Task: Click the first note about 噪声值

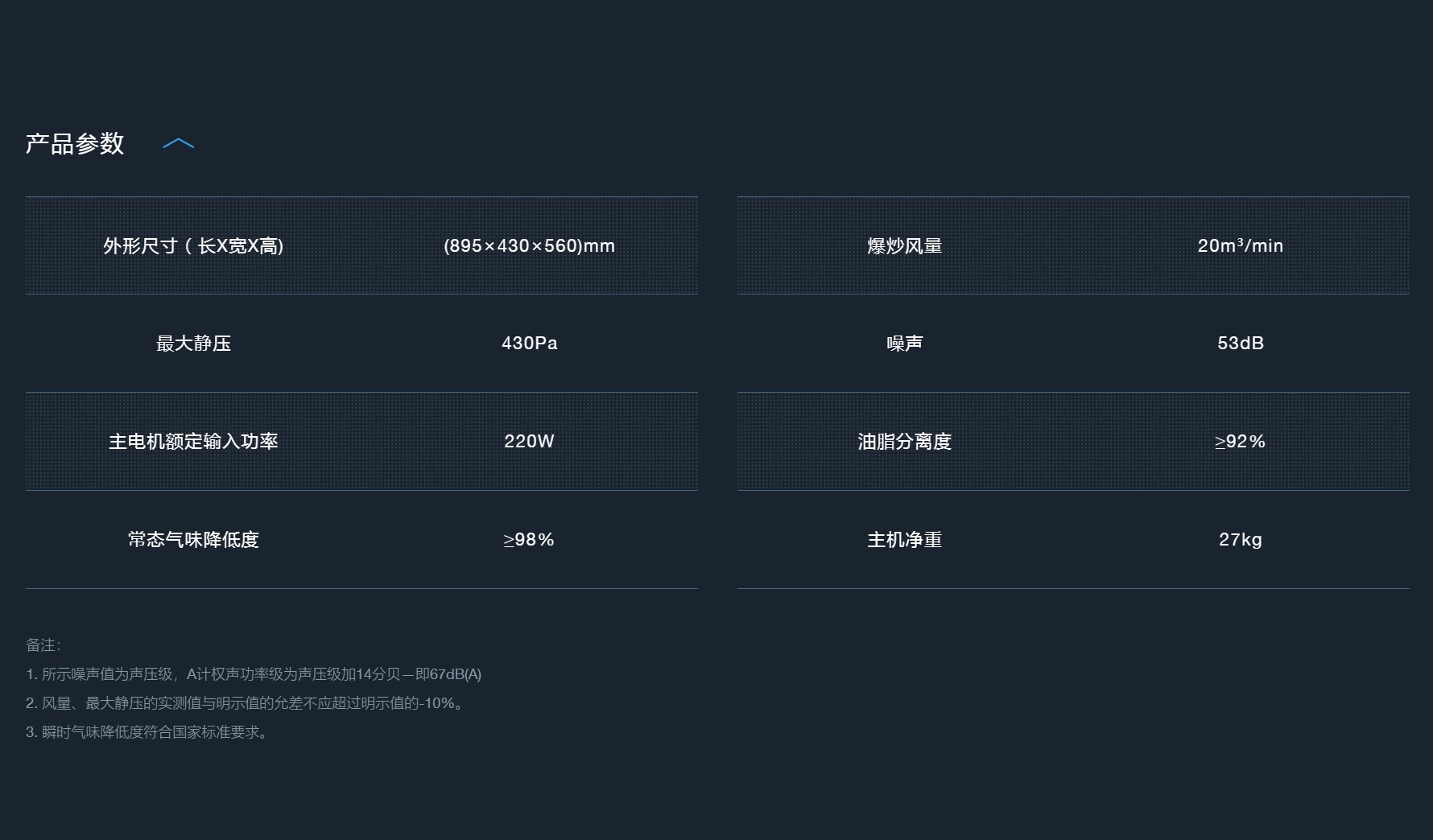Action: coord(254,674)
